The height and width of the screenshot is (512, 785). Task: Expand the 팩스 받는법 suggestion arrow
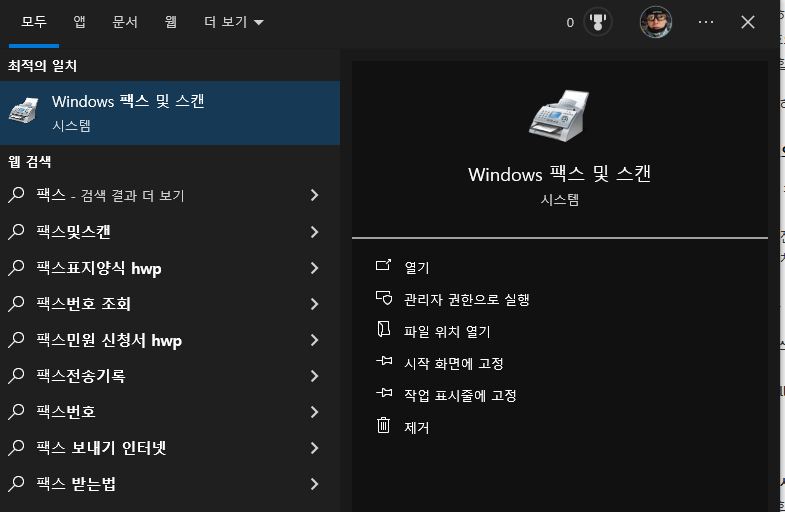[x=314, y=484]
